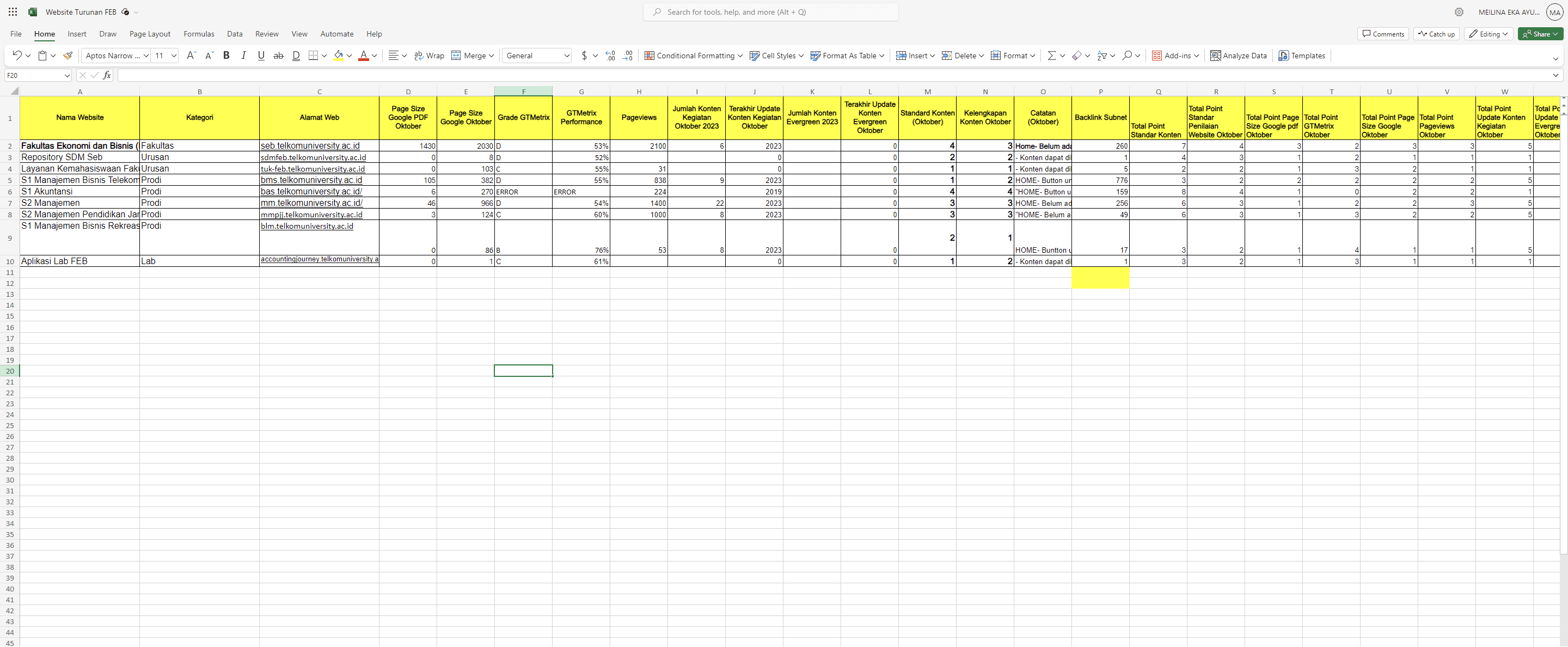Click the insert function fx icon

107,76
